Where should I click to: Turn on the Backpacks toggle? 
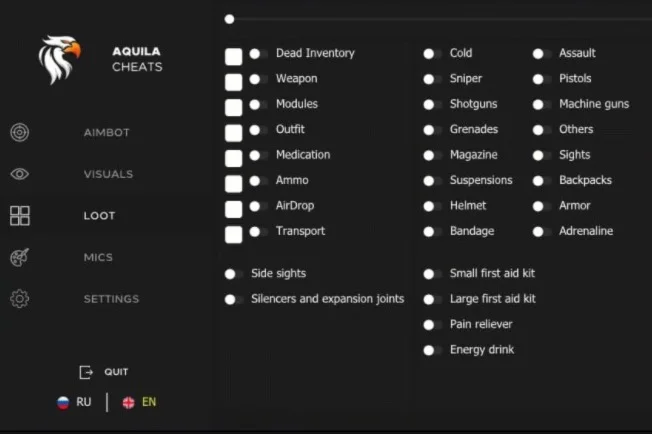pyautogui.click(x=541, y=181)
